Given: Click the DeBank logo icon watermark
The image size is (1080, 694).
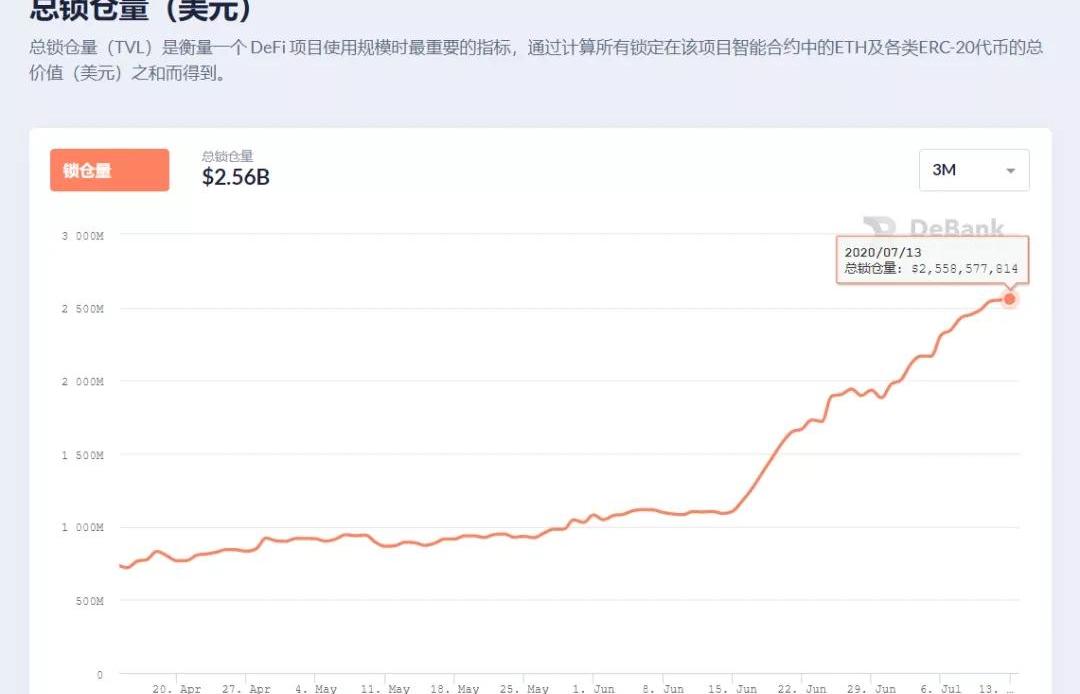Looking at the screenshot, I should pyautogui.click(x=881, y=228).
